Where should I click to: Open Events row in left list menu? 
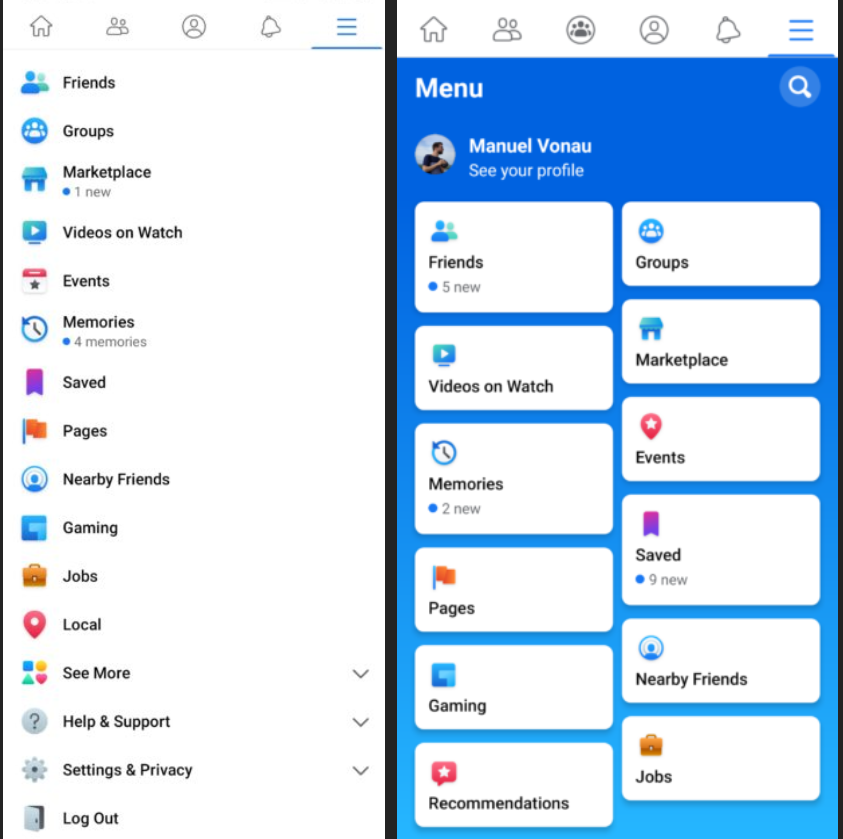[194, 281]
